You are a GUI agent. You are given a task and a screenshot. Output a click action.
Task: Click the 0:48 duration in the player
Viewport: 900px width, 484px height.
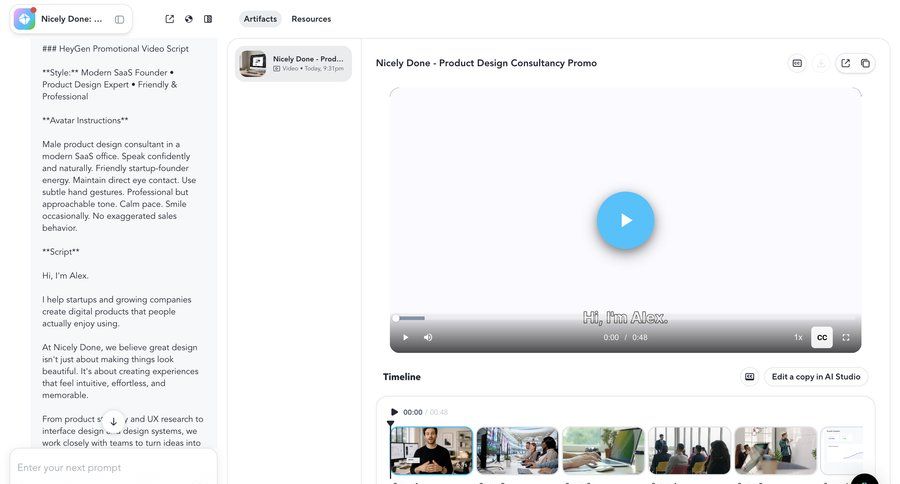coord(639,338)
